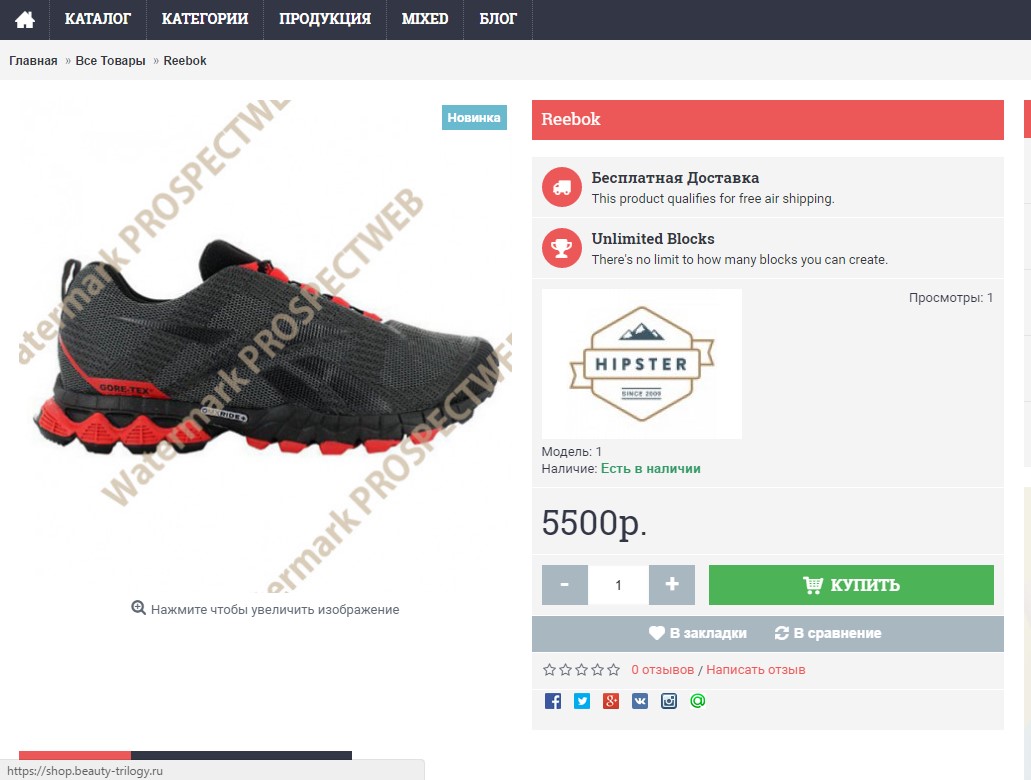Click the green КУПИТЬ button
The image size is (1031, 780).
[x=851, y=585]
